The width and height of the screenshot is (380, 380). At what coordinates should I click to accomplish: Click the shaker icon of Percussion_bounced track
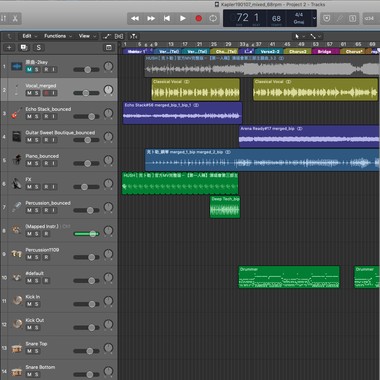tap(17, 207)
